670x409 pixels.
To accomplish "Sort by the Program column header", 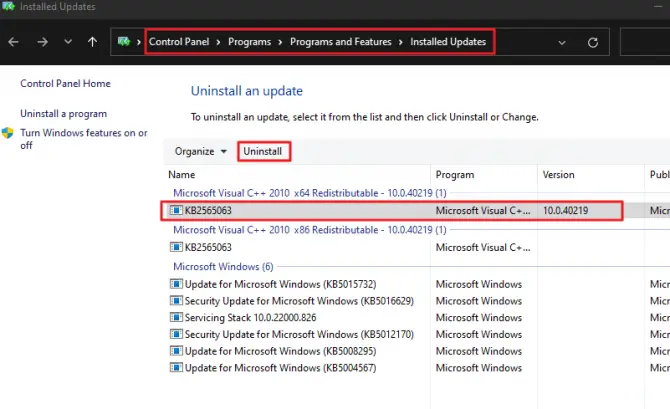I will click(x=455, y=175).
